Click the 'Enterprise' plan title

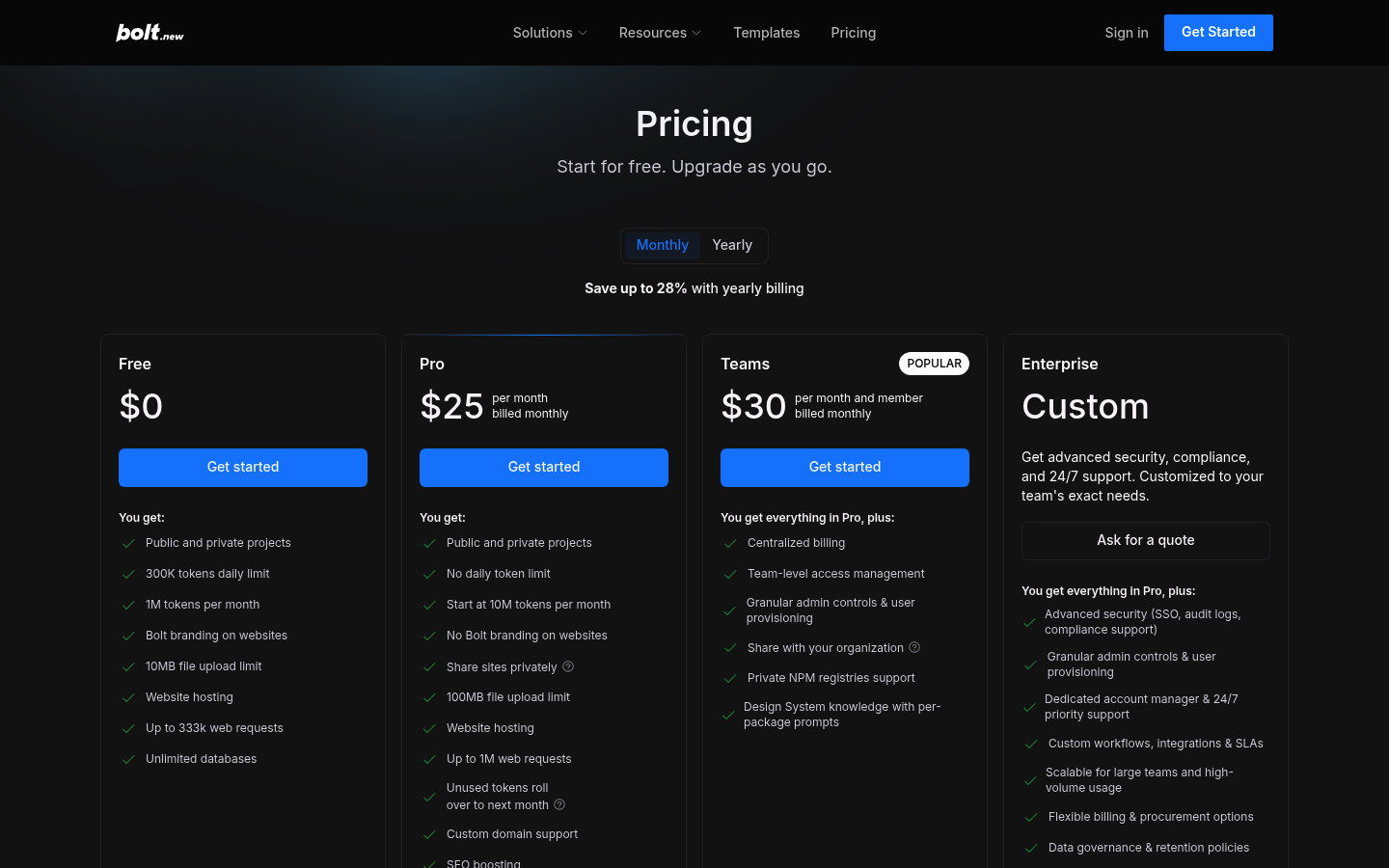click(x=1059, y=364)
